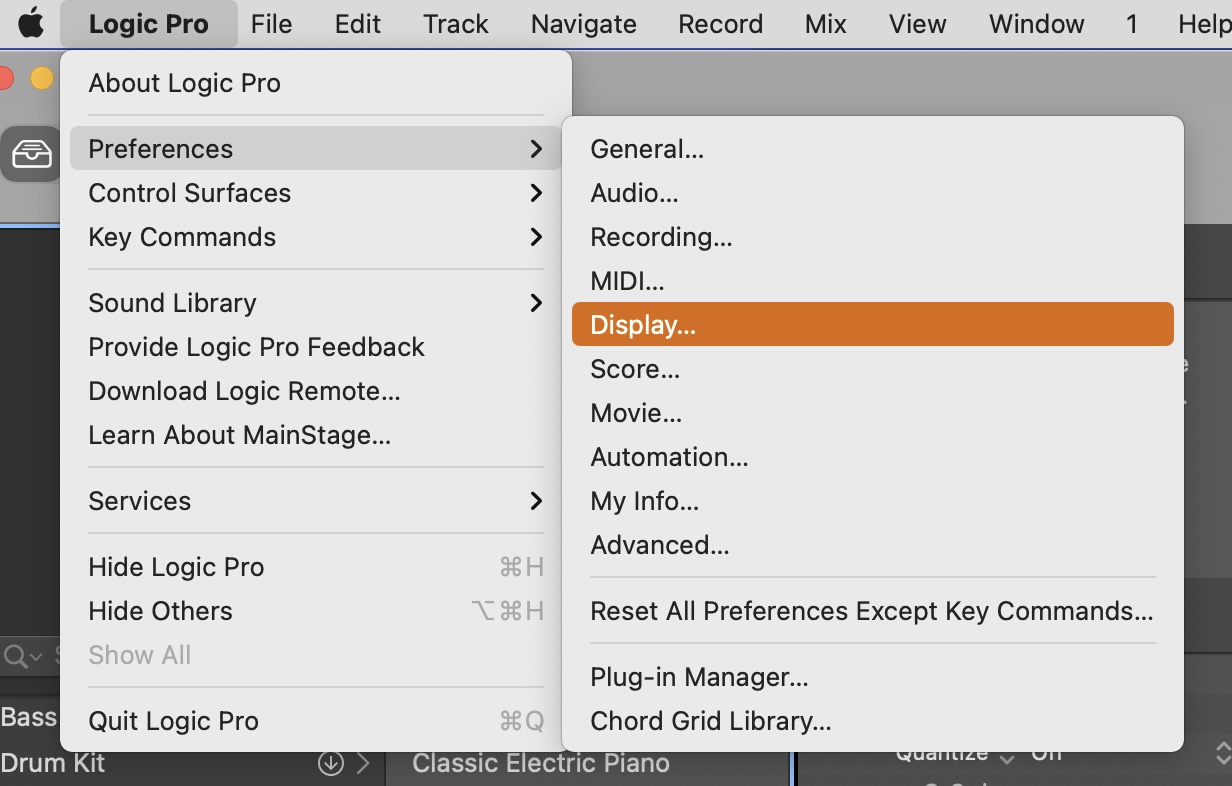This screenshot has height=786, width=1232.
Task: Open Audio preferences
Action: tap(872, 193)
